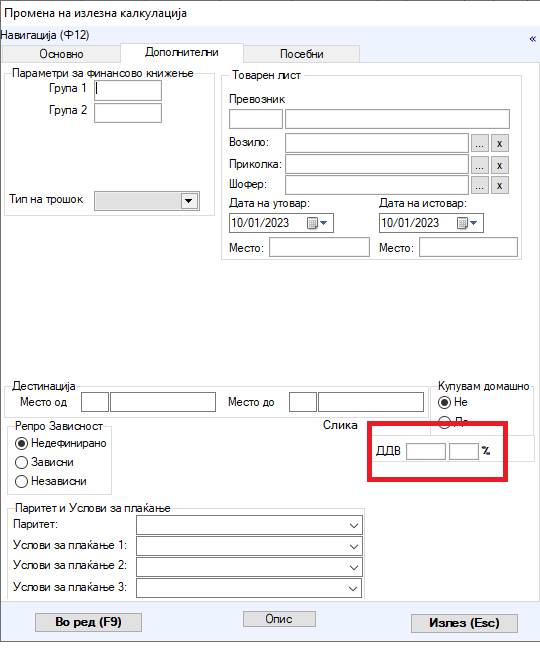
Task: Open calendar for Дата на утовар
Action: [317, 223]
